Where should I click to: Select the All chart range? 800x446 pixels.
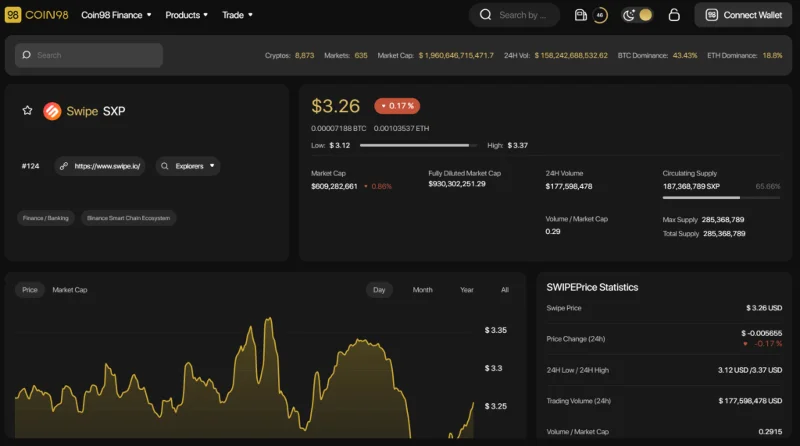[505, 289]
